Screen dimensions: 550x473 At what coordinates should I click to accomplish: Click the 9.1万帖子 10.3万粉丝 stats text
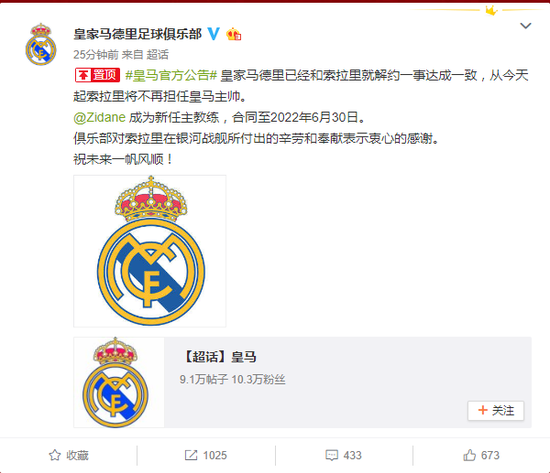tap(232, 380)
